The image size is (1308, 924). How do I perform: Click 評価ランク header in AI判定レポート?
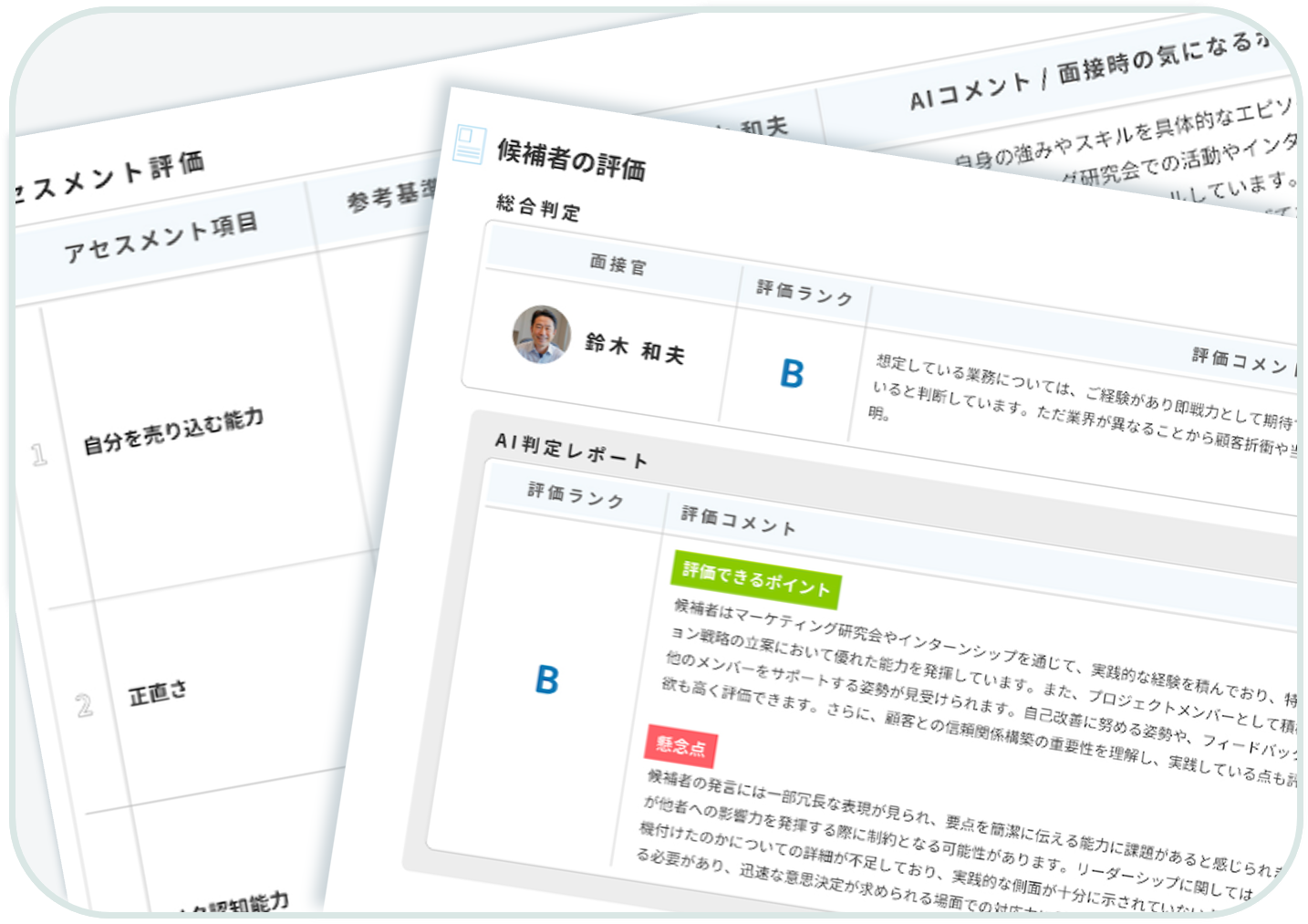pyautogui.click(x=576, y=495)
